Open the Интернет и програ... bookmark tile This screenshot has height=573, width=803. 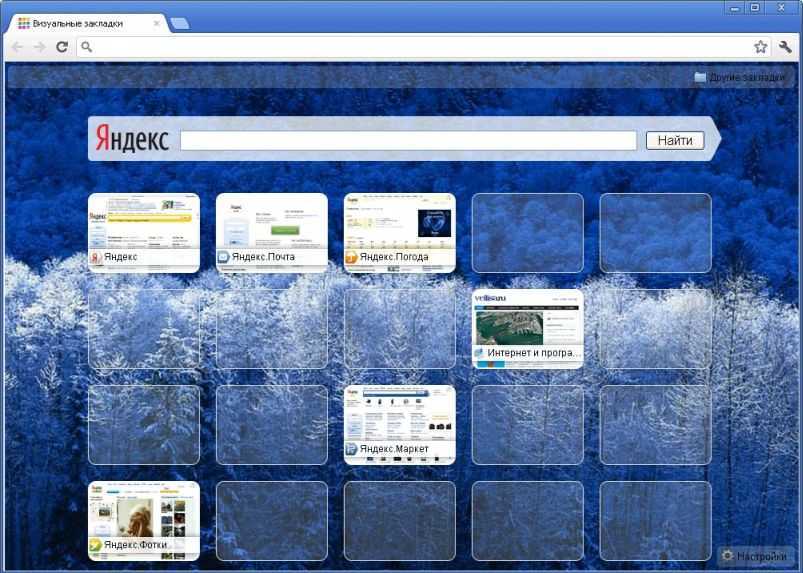pyautogui.click(x=528, y=328)
